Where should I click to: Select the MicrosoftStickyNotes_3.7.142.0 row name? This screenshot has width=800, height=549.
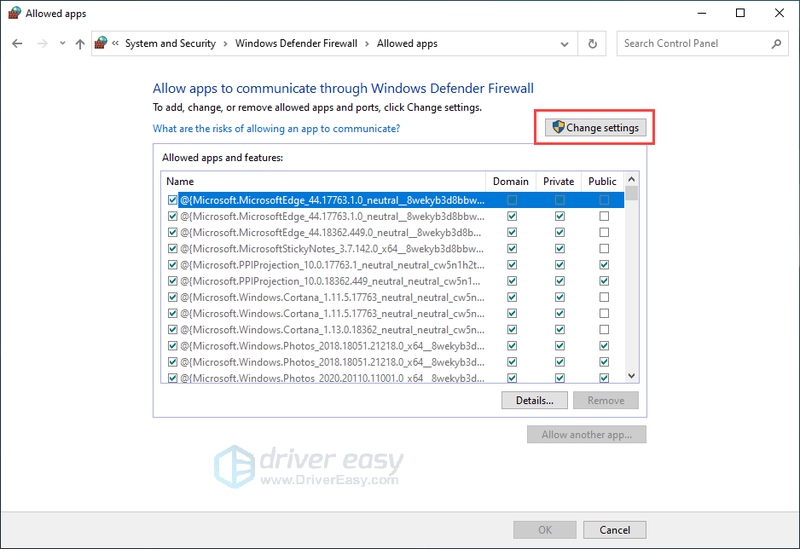(x=332, y=249)
